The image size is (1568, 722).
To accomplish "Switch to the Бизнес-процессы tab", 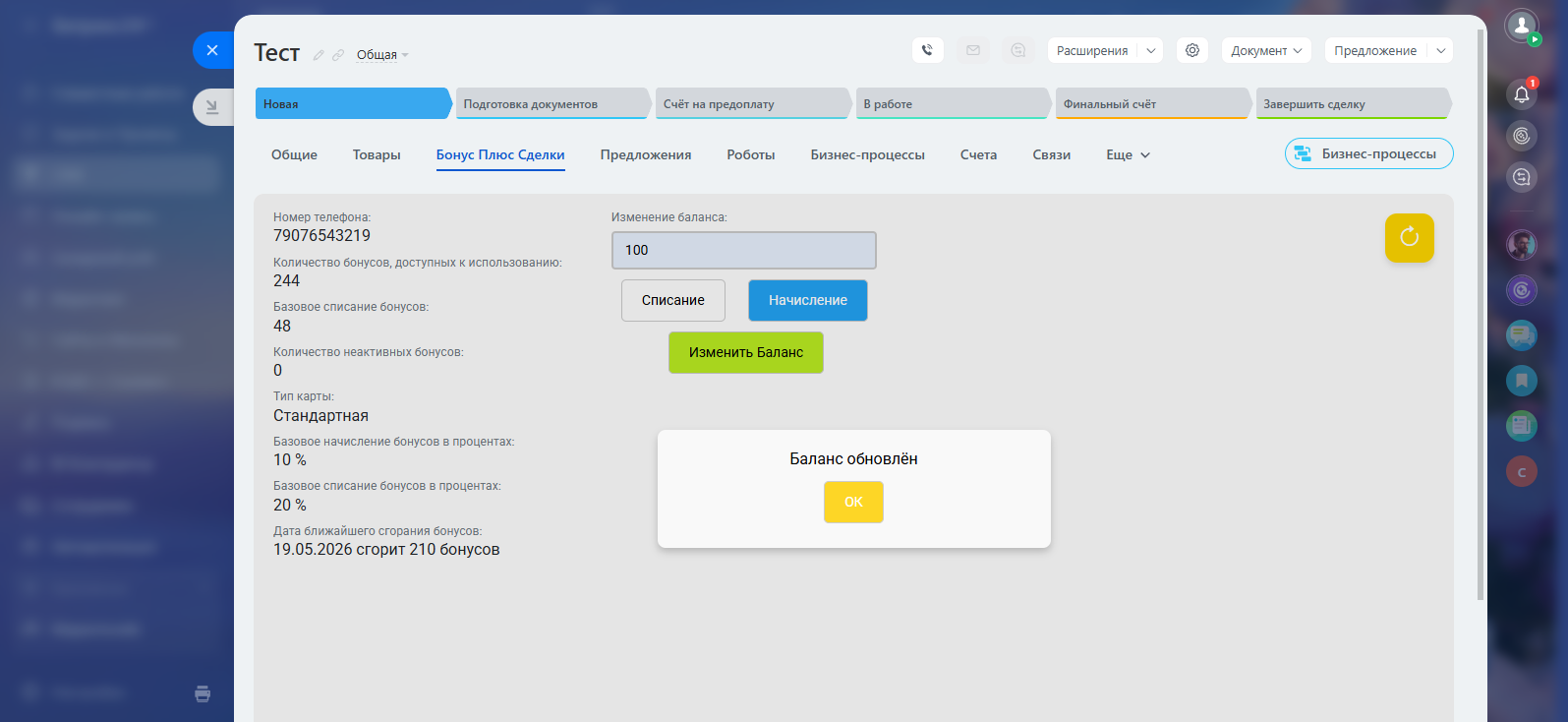I will coord(868,154).
